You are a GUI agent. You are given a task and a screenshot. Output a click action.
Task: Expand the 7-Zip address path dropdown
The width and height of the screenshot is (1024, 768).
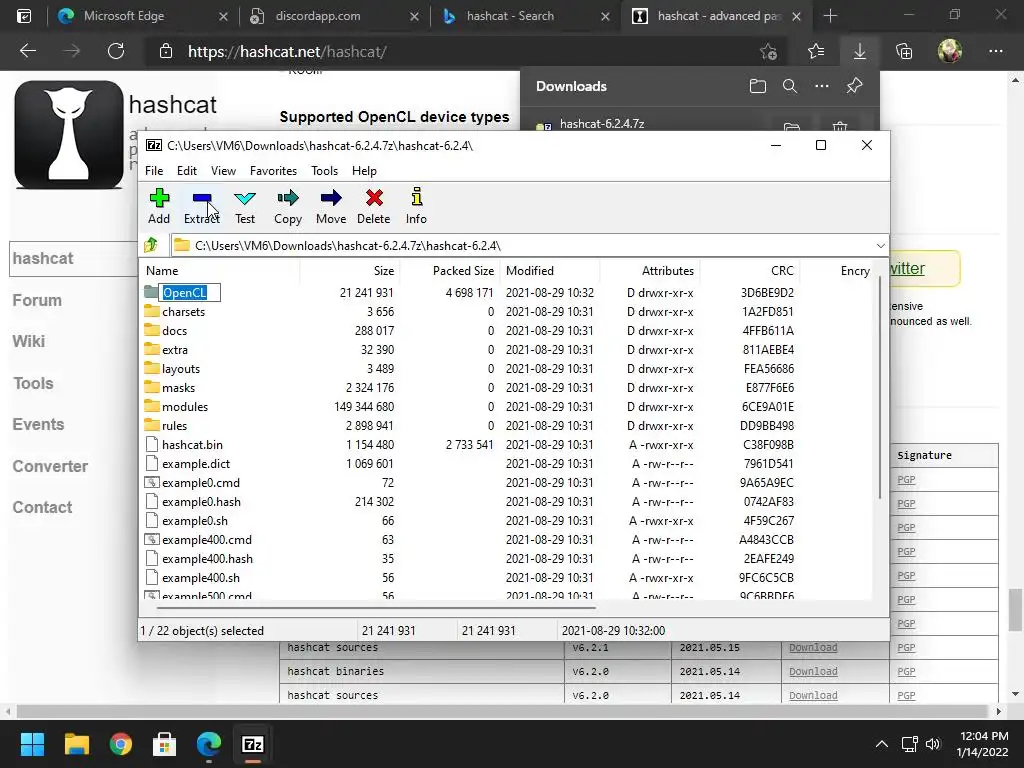(880, 246)
